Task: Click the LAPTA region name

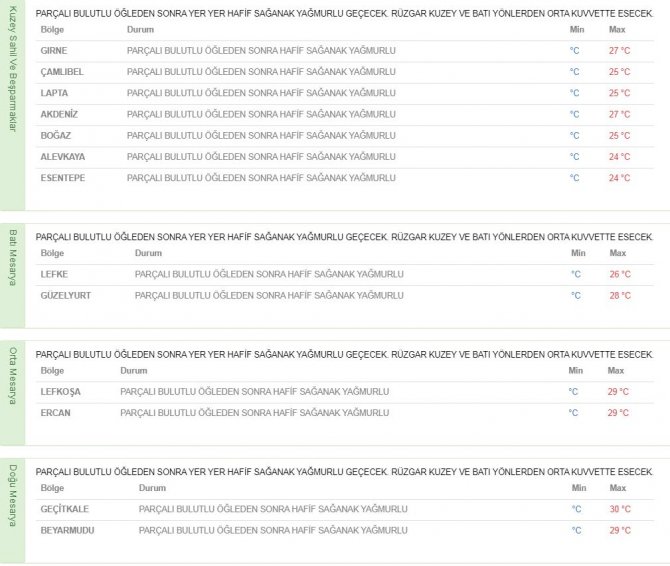Action: 54,93
